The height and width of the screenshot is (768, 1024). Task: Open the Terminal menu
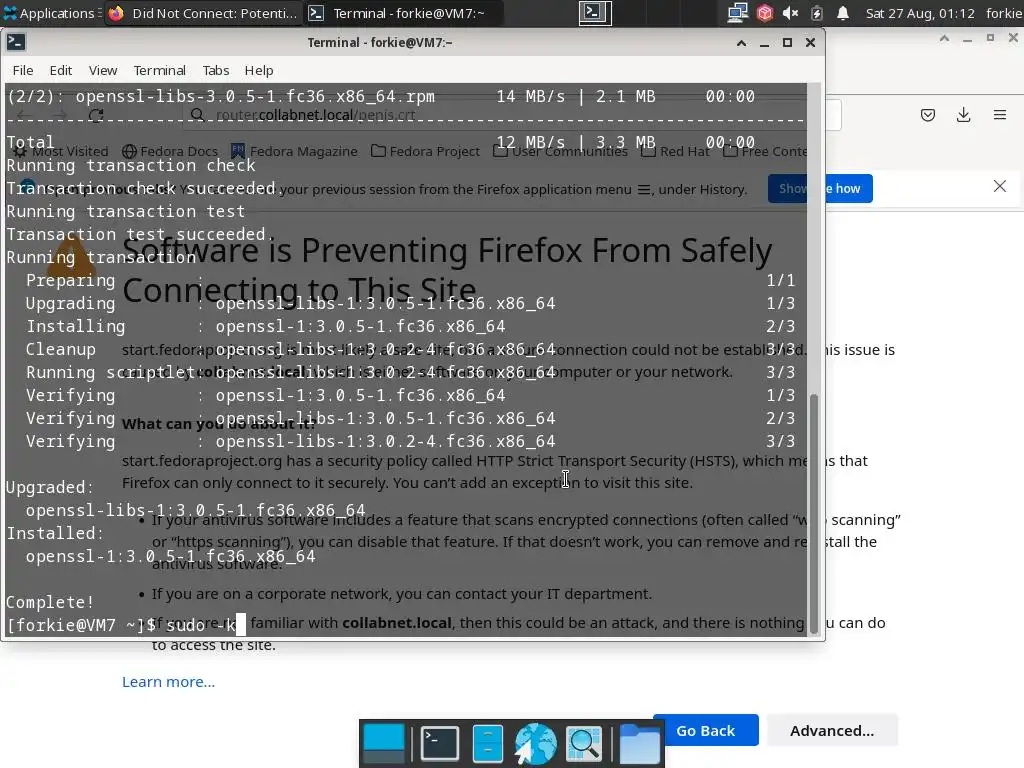pos(159,71)
